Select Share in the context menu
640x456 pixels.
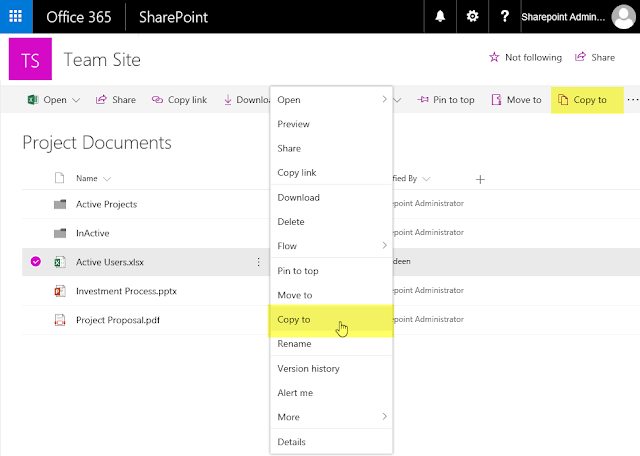[331, 148]
